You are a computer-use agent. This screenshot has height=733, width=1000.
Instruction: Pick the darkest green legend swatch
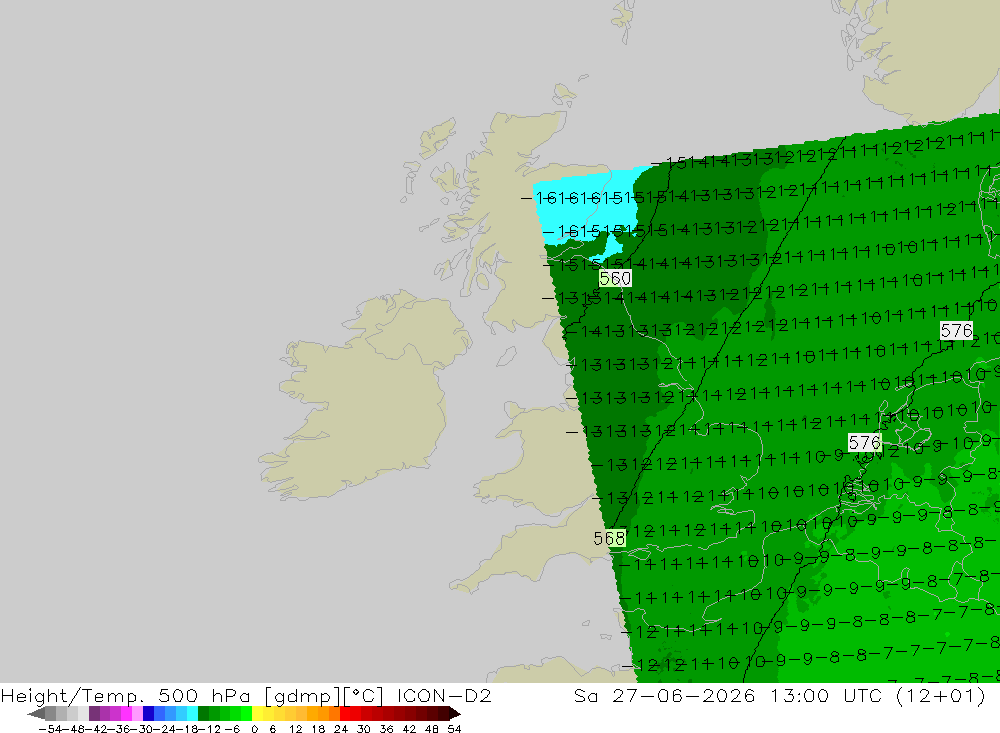[203, 713]
